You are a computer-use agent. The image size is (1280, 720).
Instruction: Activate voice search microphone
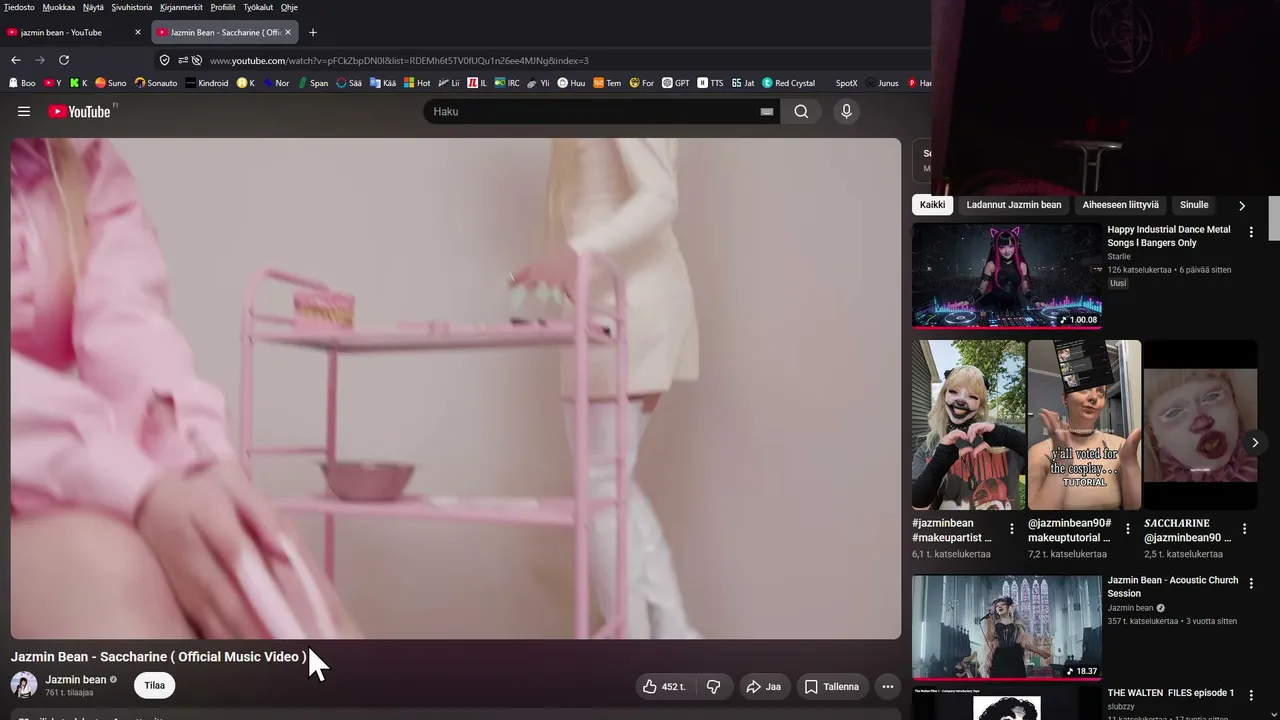(x=846, y=112)
